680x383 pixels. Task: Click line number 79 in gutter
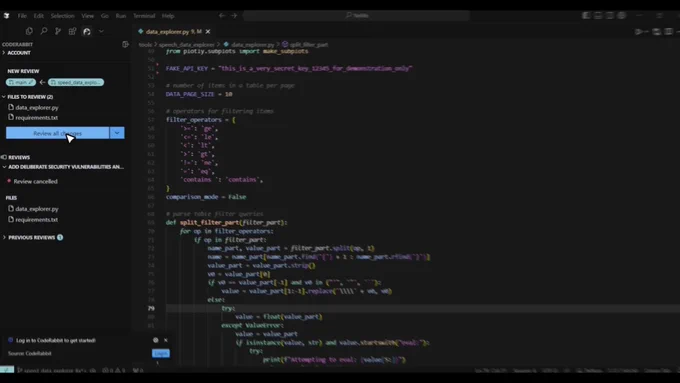pyautogui.click(x=151, y=308)
